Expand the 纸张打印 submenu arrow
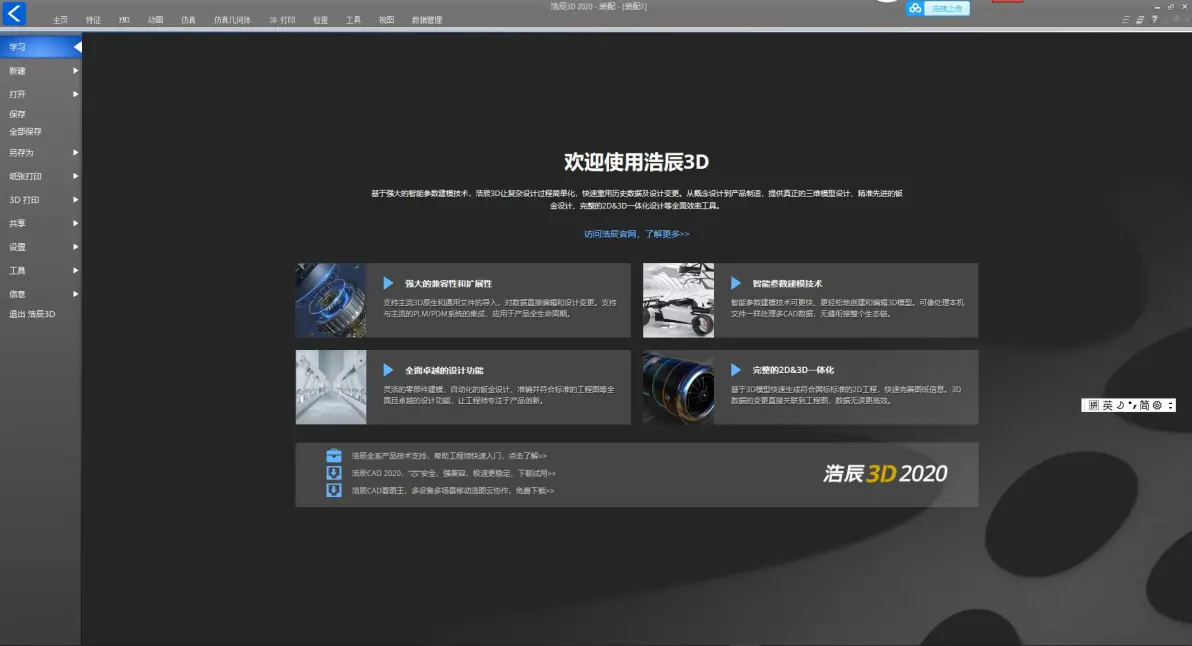This screenshot has width=1192, height=646. click(x=75, y=176)
